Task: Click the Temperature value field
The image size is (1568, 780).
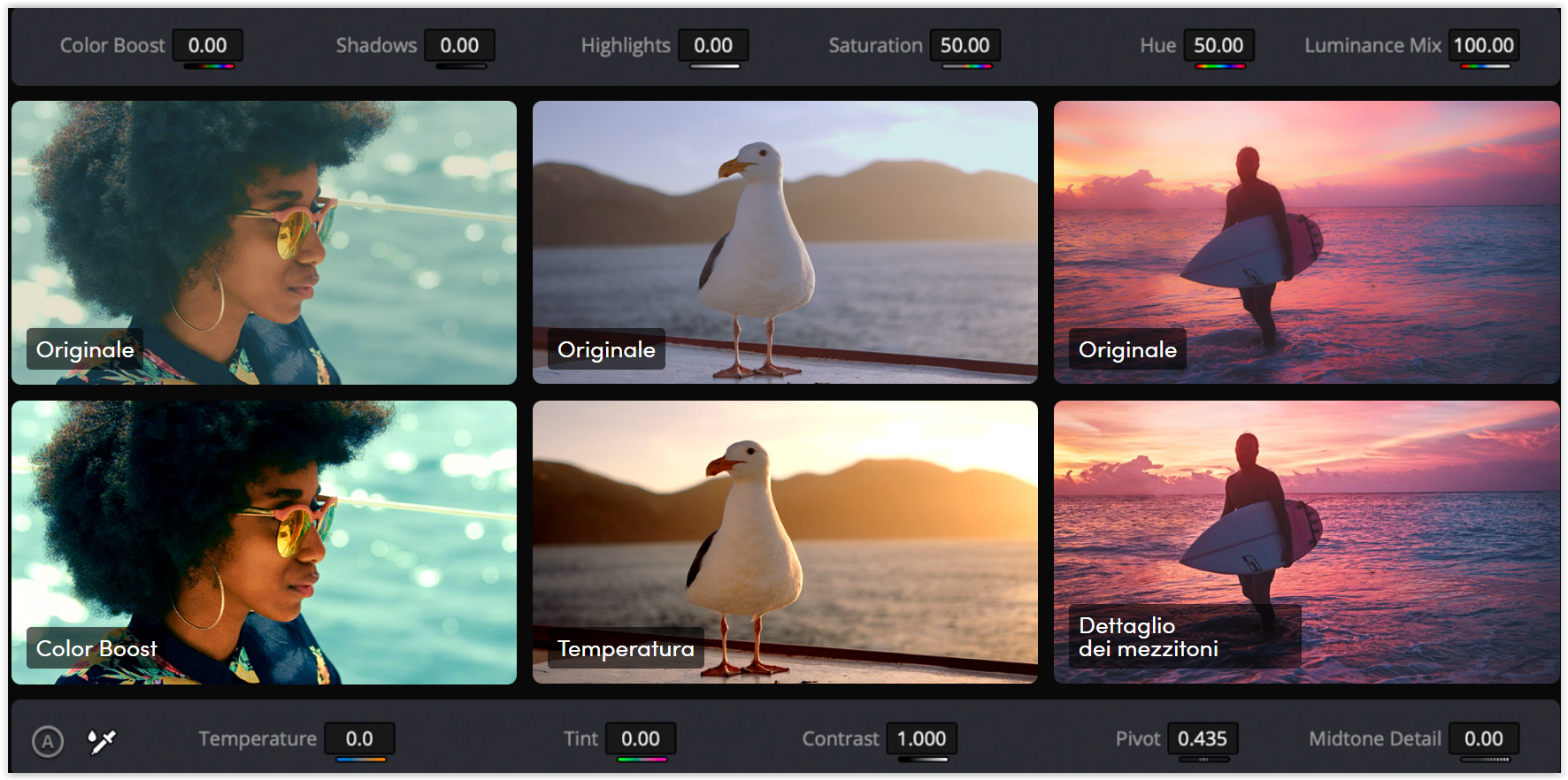Action: 359,739
